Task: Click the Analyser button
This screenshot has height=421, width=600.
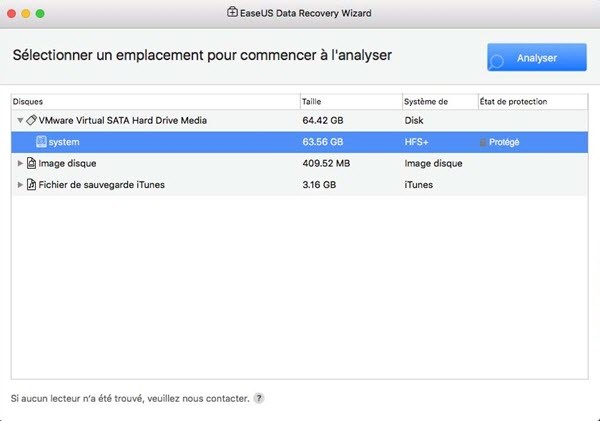Action: [x=536, y=57]
